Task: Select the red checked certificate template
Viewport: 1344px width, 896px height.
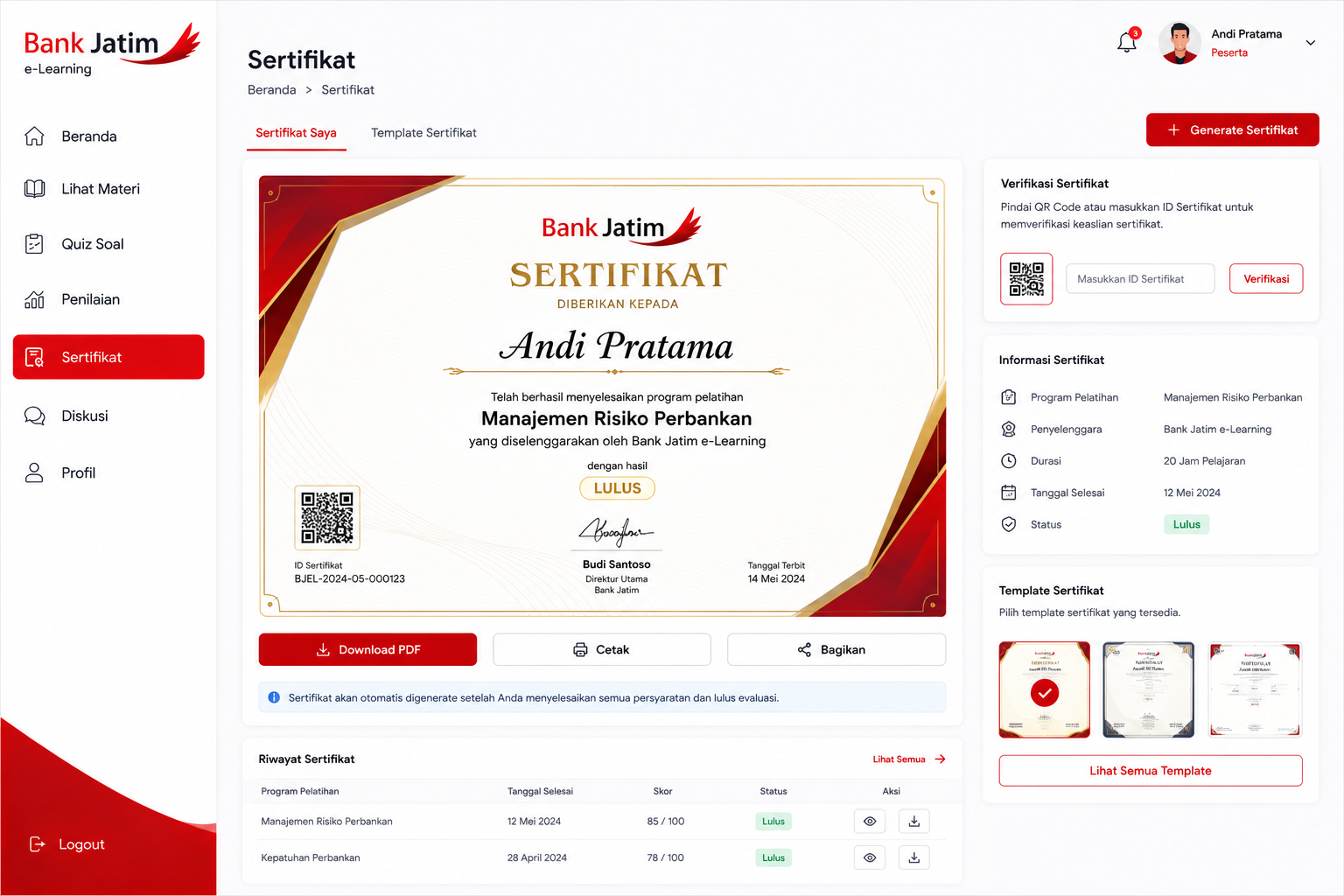Action: (x=1045, y=690)
